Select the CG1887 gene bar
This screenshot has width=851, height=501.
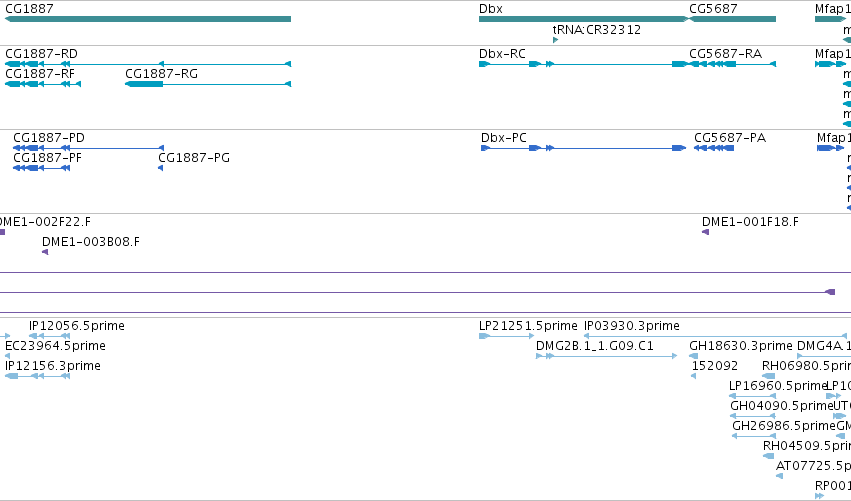pos(148,19)
